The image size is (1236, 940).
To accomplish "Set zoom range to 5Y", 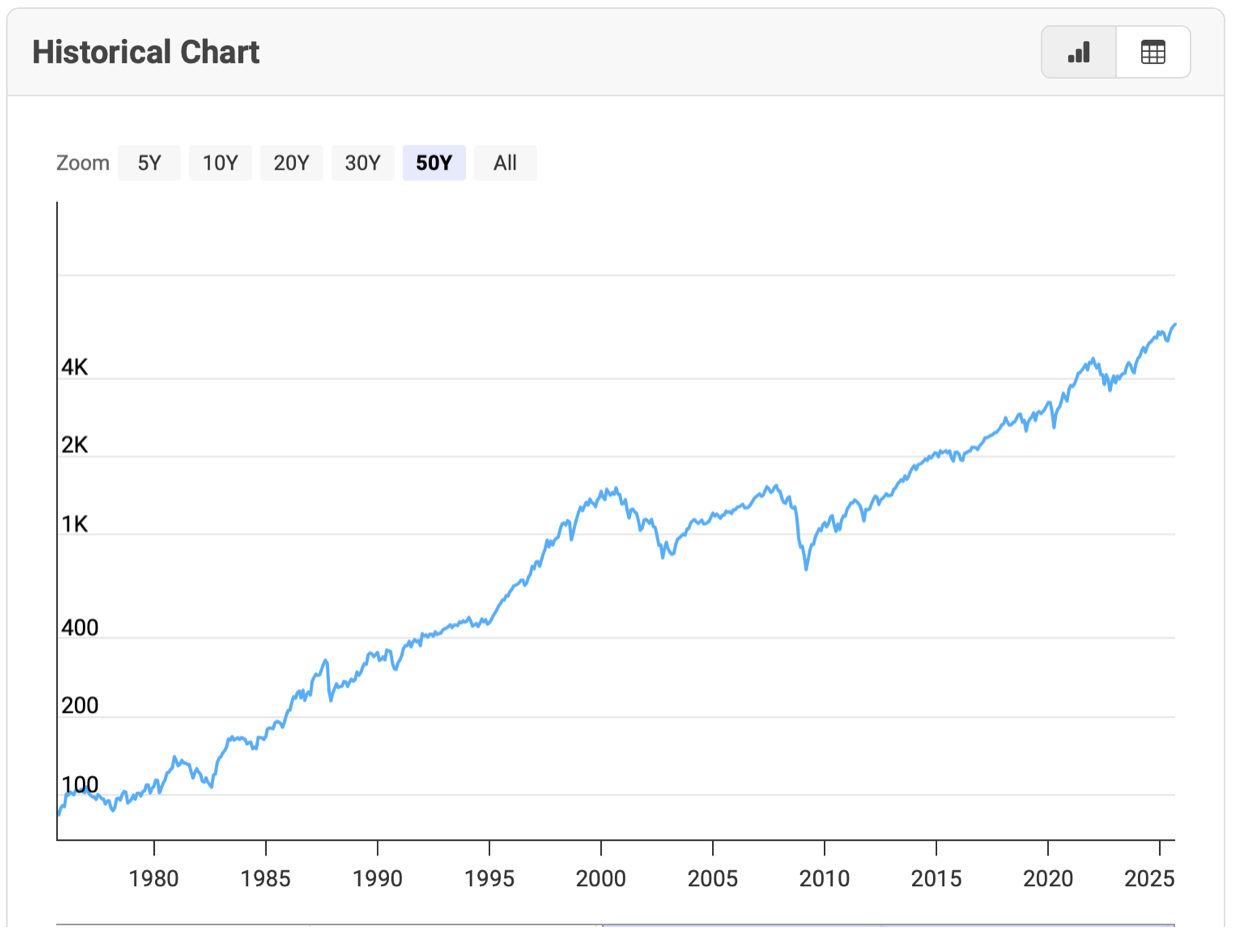I will tap(149, 163).
